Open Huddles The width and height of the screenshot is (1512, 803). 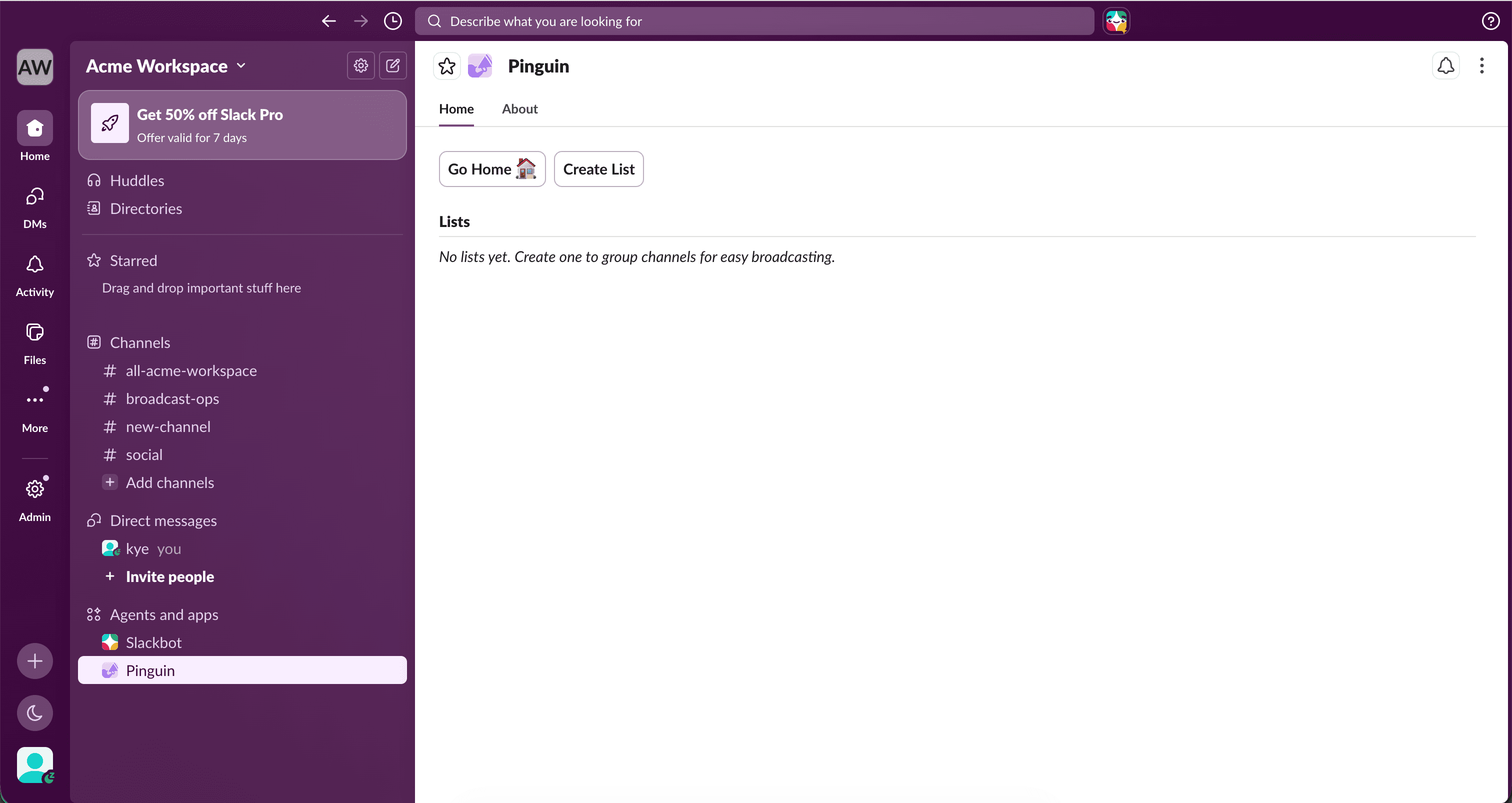(x=242, y=180)
